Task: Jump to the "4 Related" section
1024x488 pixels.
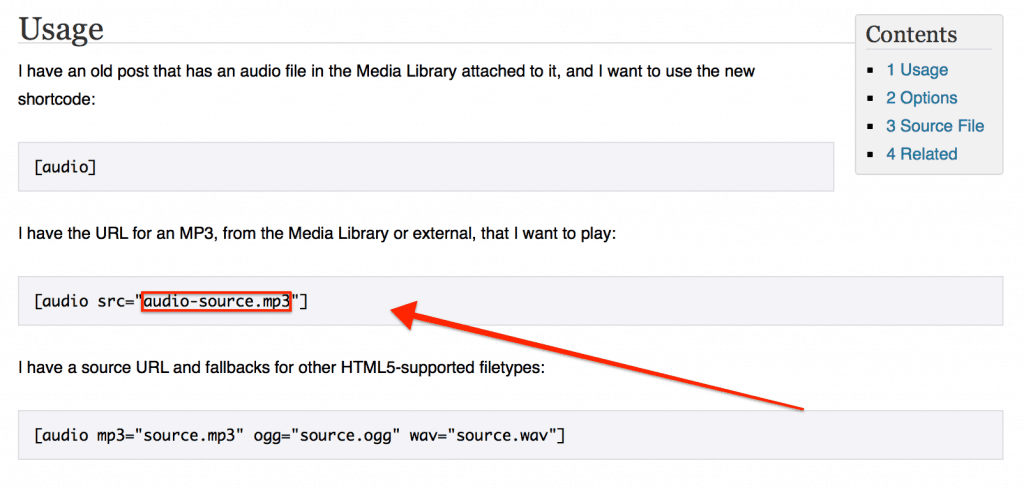Action: click(x=921, y=154)
